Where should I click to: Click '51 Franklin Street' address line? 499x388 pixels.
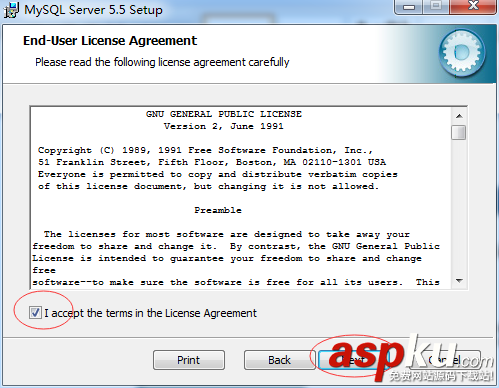(x=212, y=162)
